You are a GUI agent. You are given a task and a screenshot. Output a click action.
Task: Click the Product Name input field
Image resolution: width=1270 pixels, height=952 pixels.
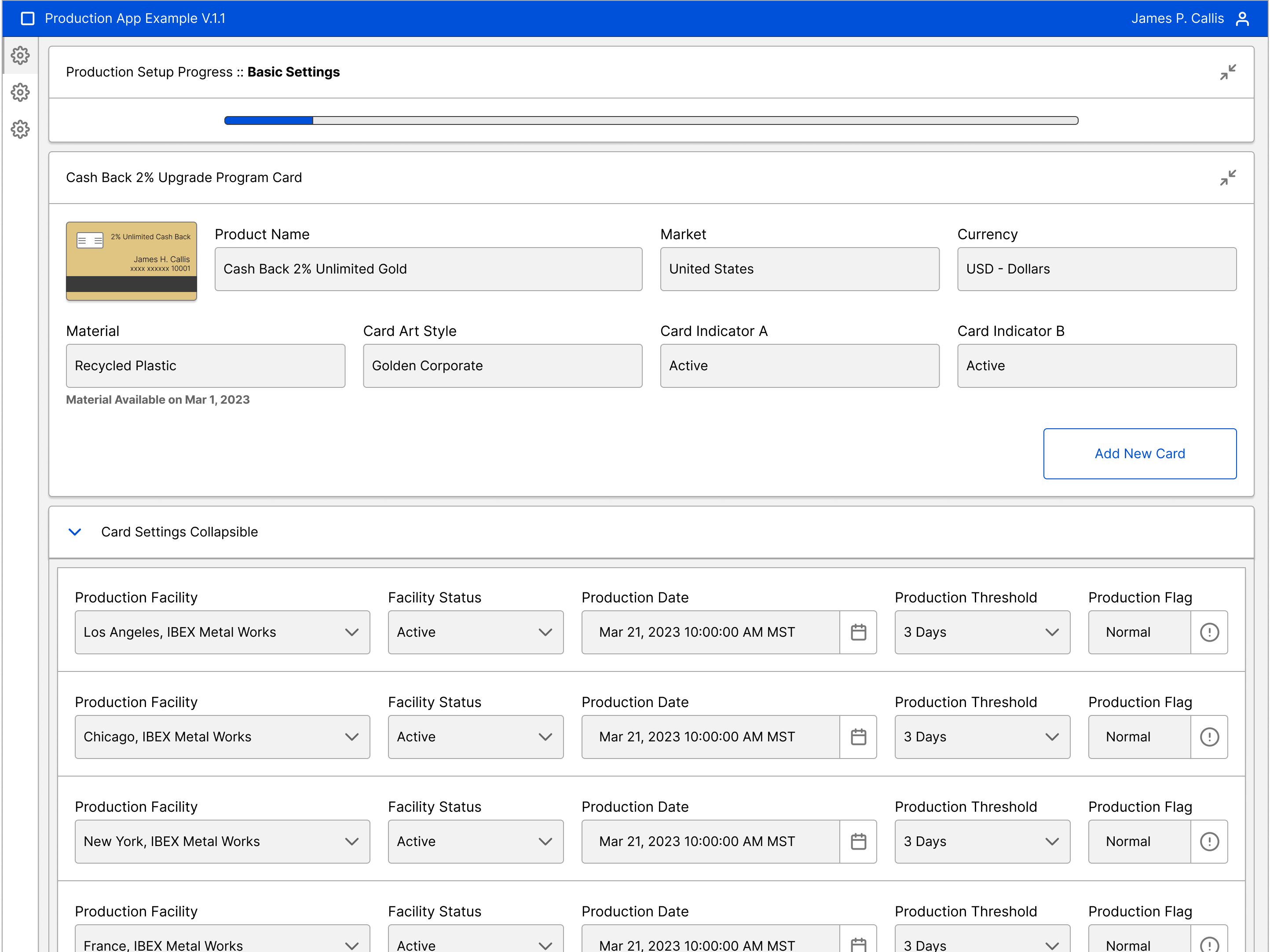click(428, 269)
